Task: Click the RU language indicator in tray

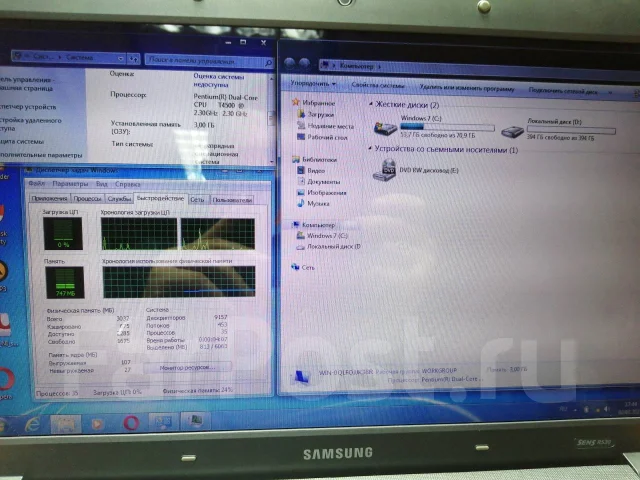Action: pyautogui.click(x=563, y=409)
